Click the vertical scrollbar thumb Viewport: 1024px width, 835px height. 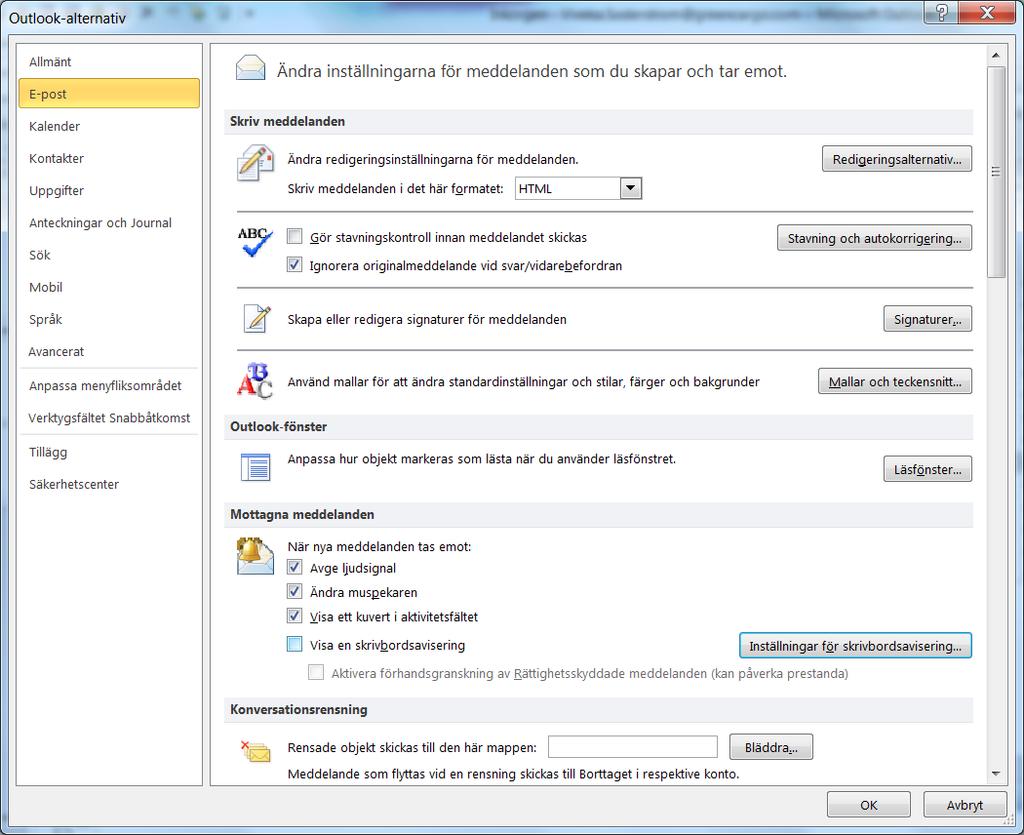point(995,172)
